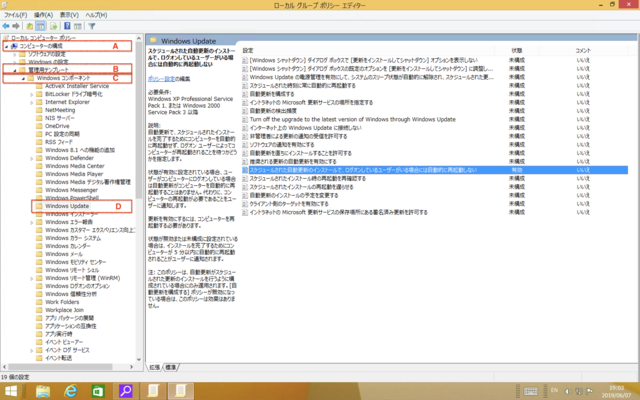The width and height of the screenshot is (640, 400).
Task: Open Internet Explorer from the taskbar
Action: pos(71,389)
